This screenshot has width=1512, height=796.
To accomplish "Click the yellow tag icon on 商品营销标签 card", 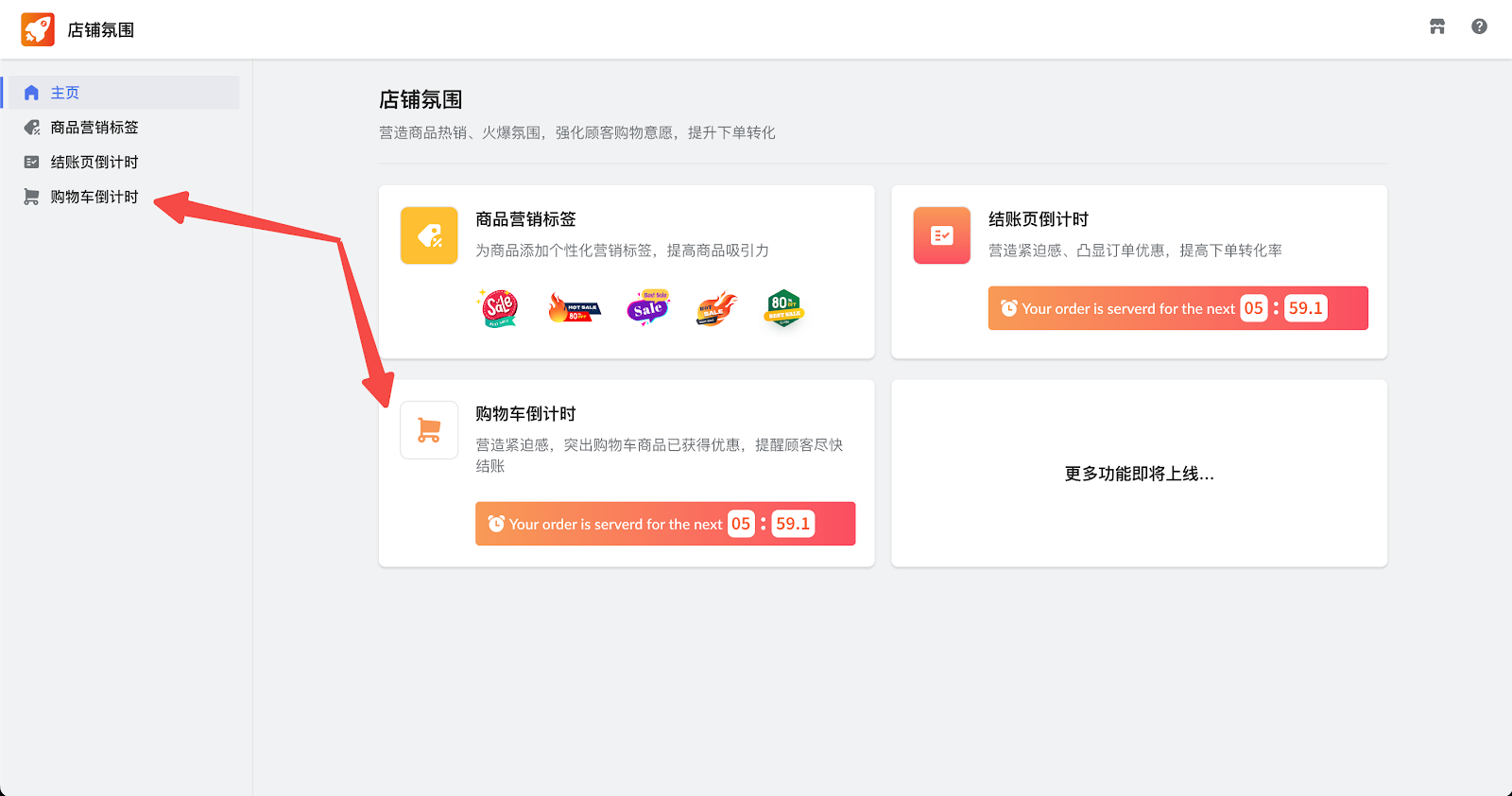I will click(429, 235).
